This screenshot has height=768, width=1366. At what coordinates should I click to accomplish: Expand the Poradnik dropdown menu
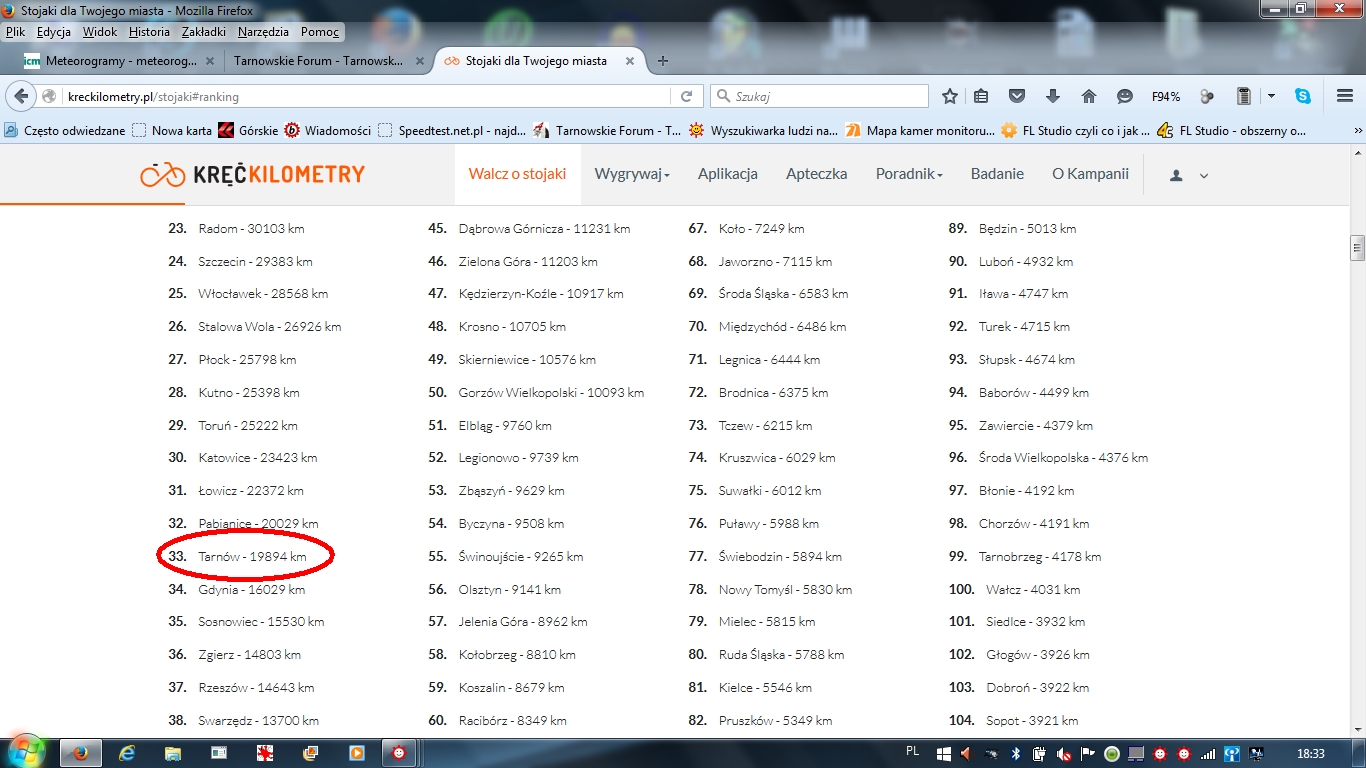(909, 174)
